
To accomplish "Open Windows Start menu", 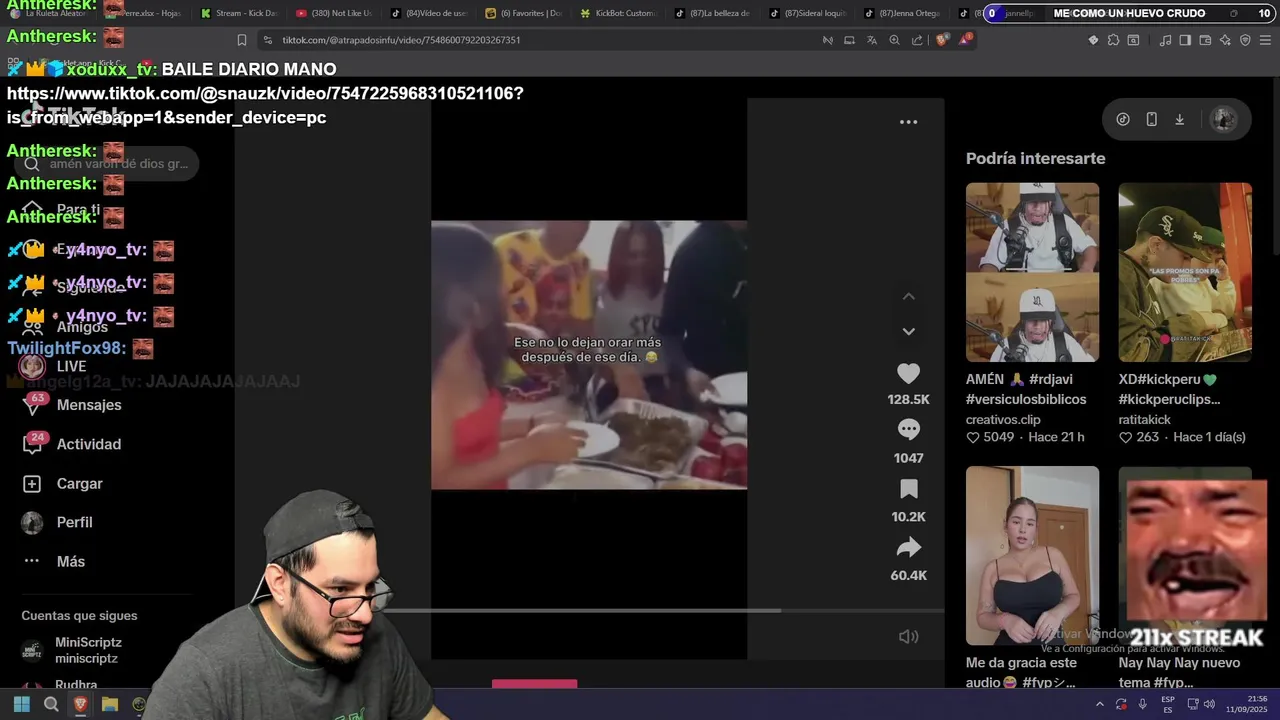I will 21,704.
